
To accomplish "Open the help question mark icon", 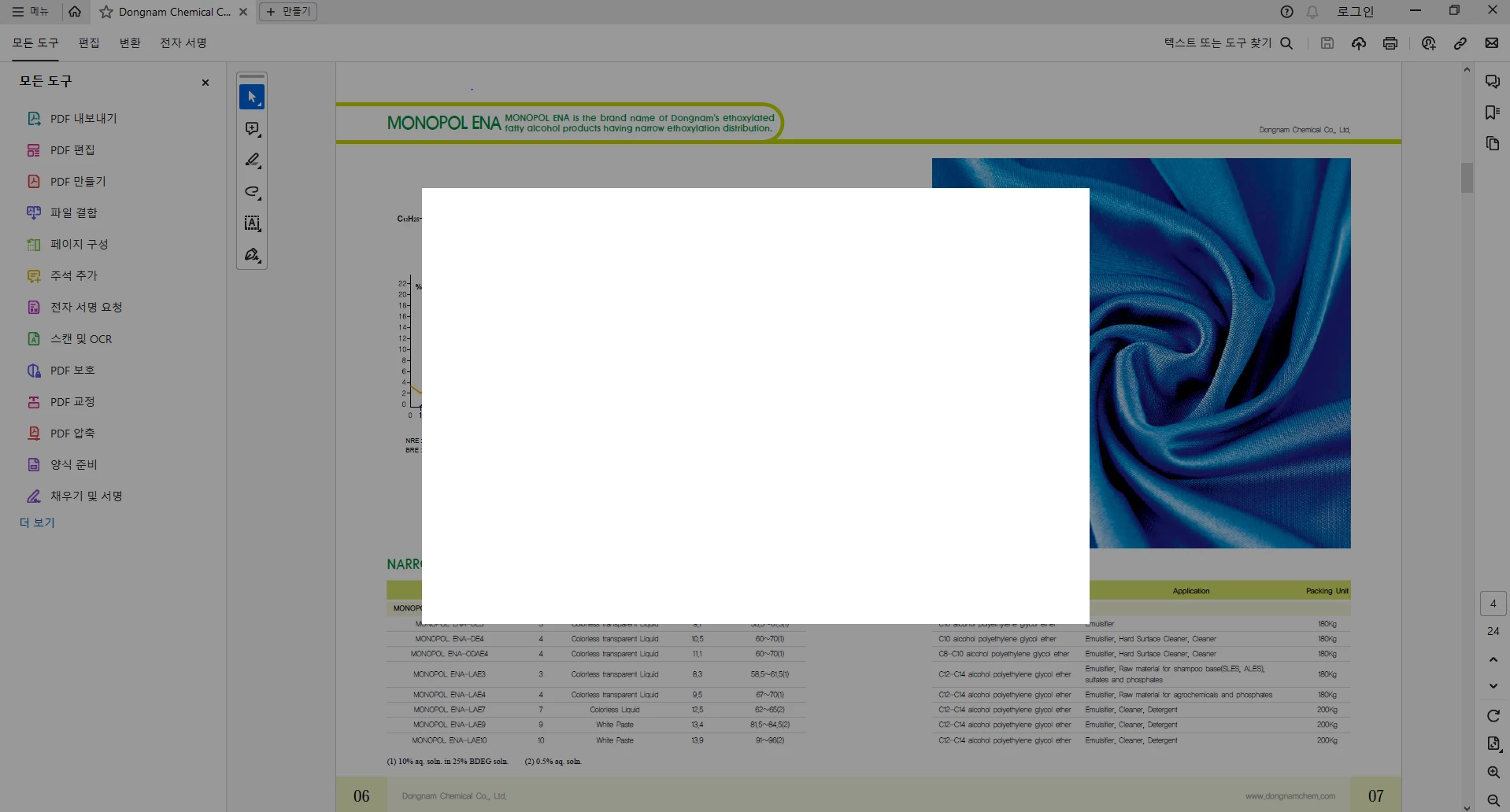I will [1286, 12].
